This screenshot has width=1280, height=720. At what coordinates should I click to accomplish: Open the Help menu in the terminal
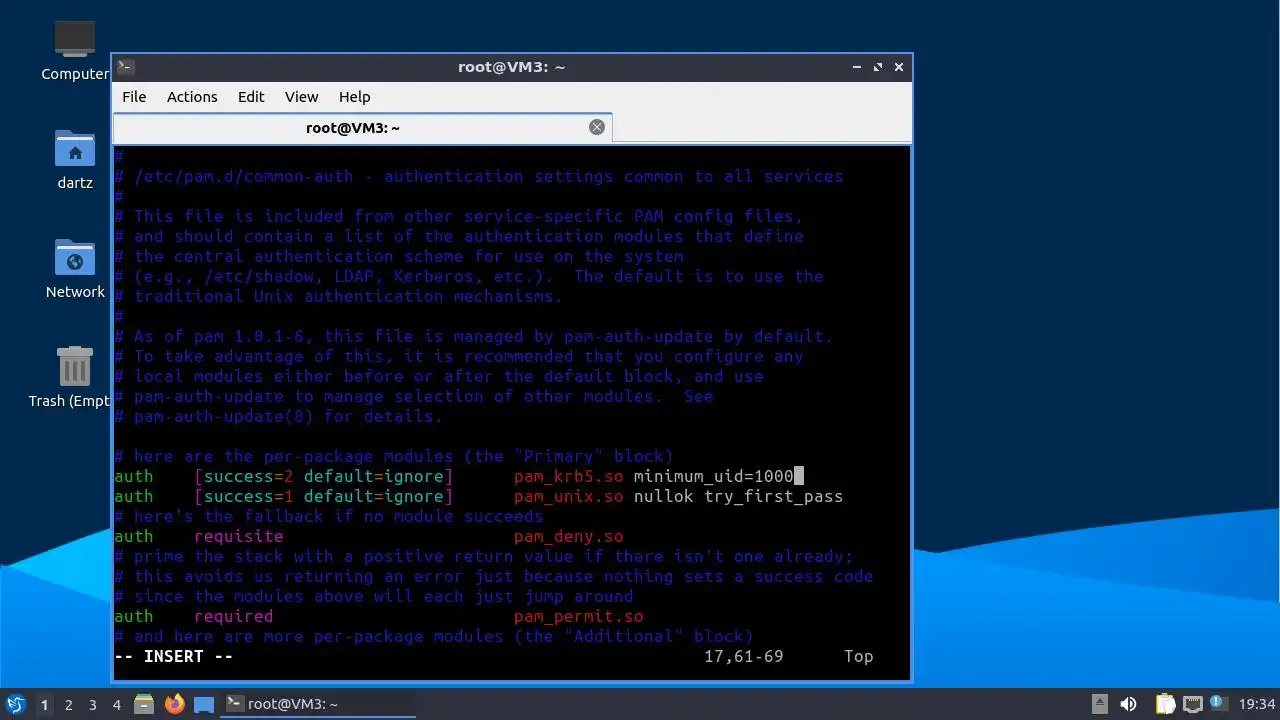tap(354, 97)
